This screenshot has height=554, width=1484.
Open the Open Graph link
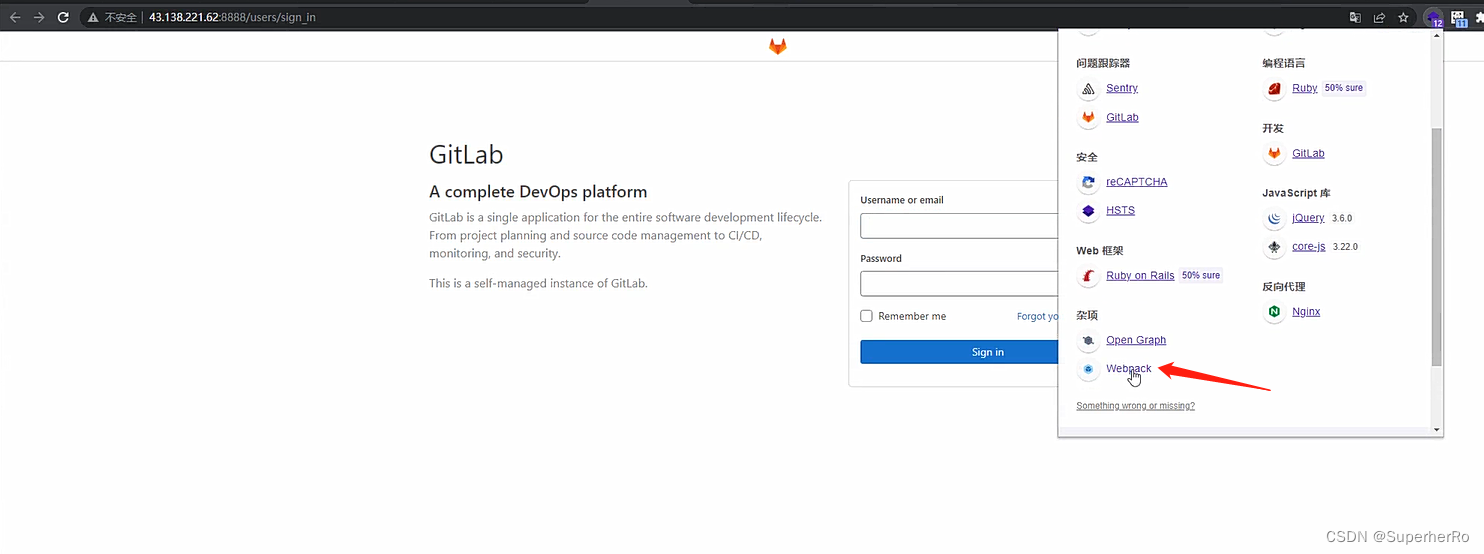1136,340
